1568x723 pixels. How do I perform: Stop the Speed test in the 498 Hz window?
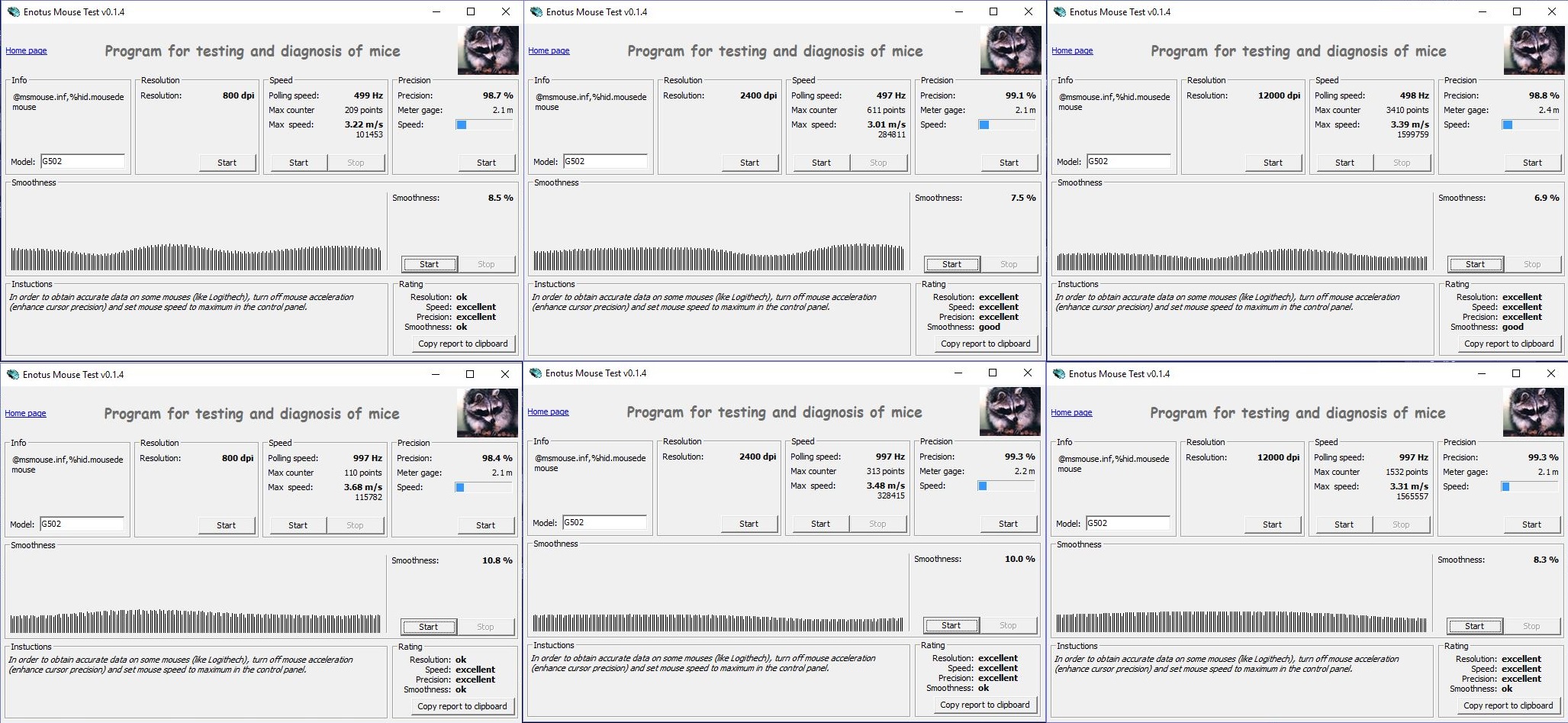pyautogui.click(x=1402, y=163)
